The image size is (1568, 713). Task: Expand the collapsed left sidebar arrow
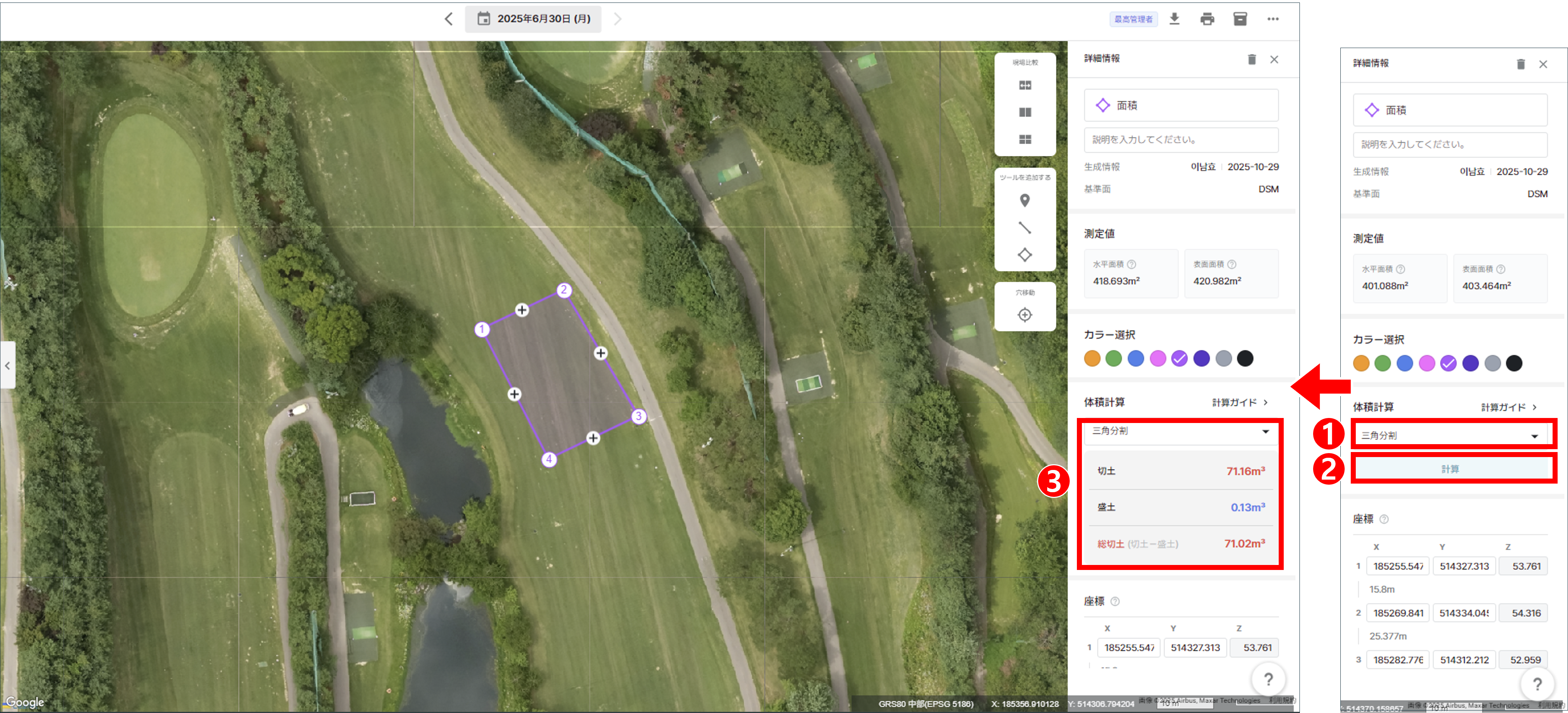7,366
